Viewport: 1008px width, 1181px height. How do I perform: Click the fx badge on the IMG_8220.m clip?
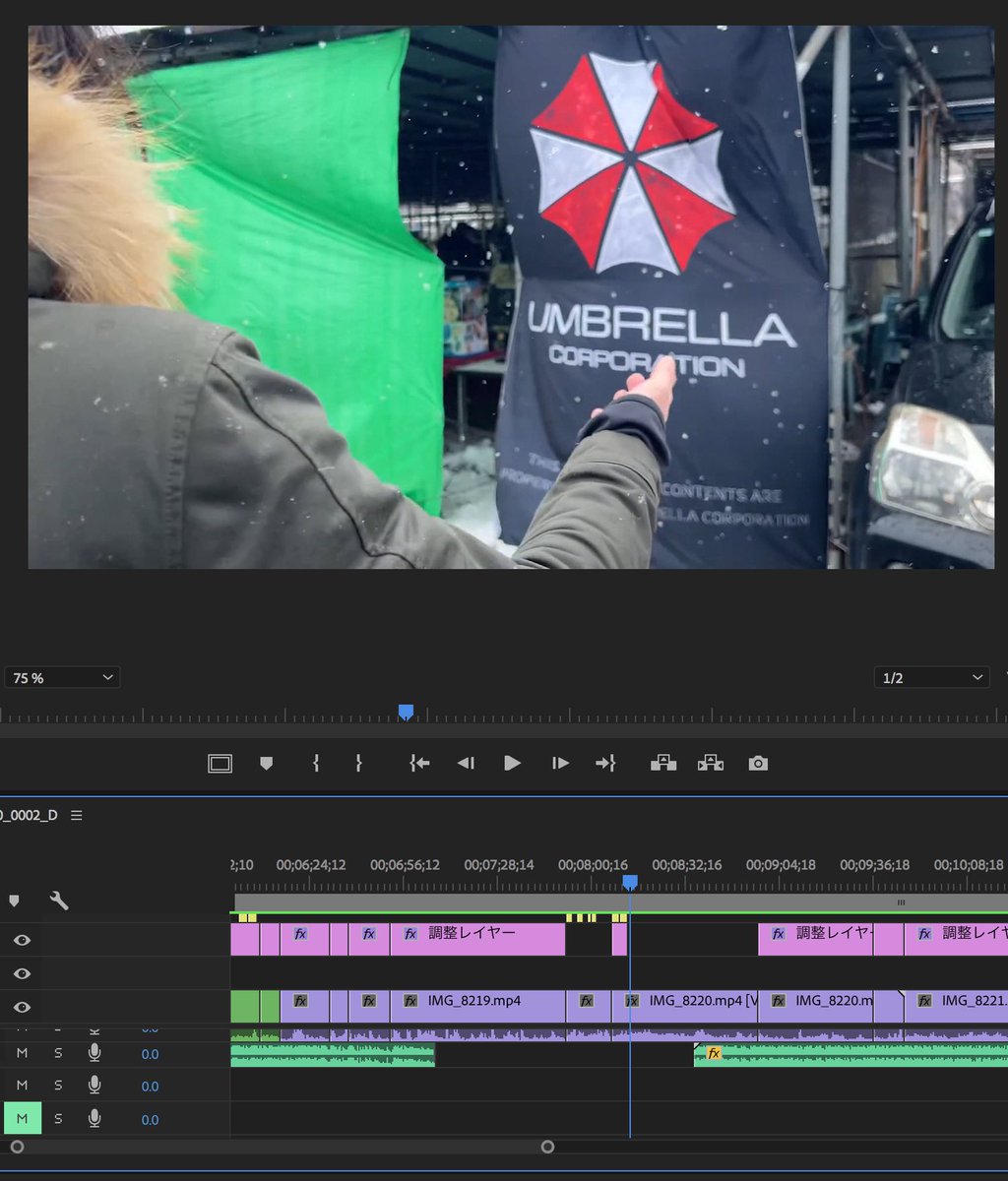778,1001
